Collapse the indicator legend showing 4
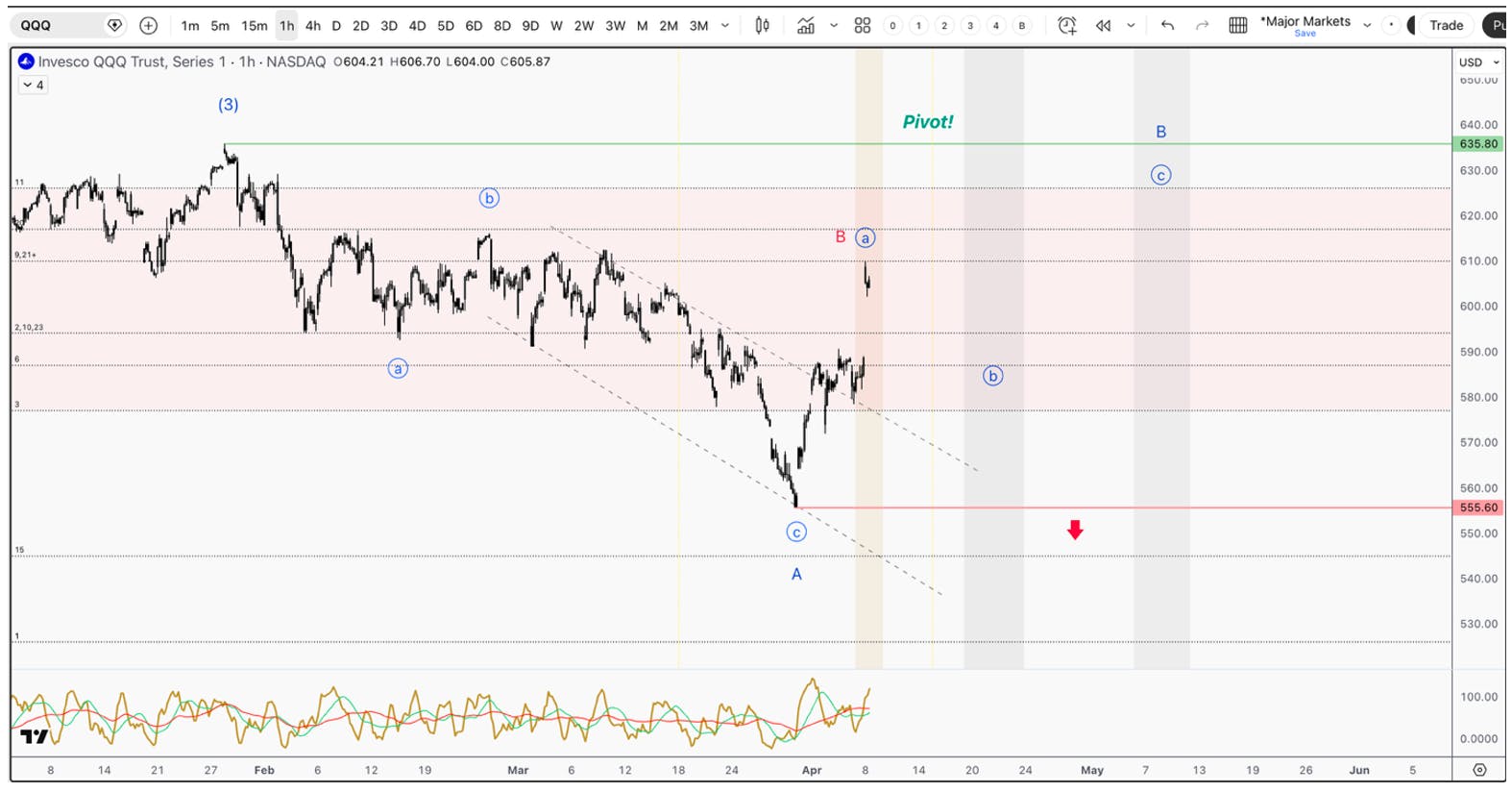 click(33, 86)
